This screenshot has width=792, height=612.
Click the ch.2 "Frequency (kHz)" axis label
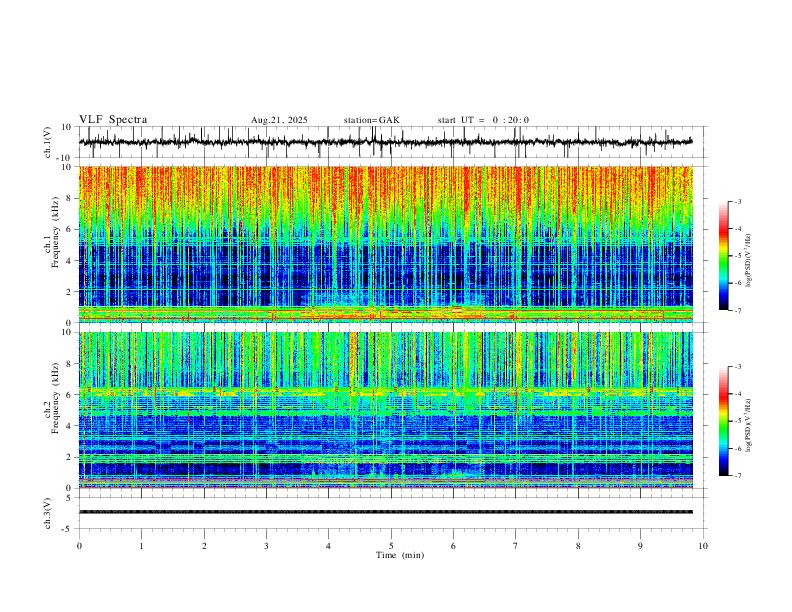(55, 398)
